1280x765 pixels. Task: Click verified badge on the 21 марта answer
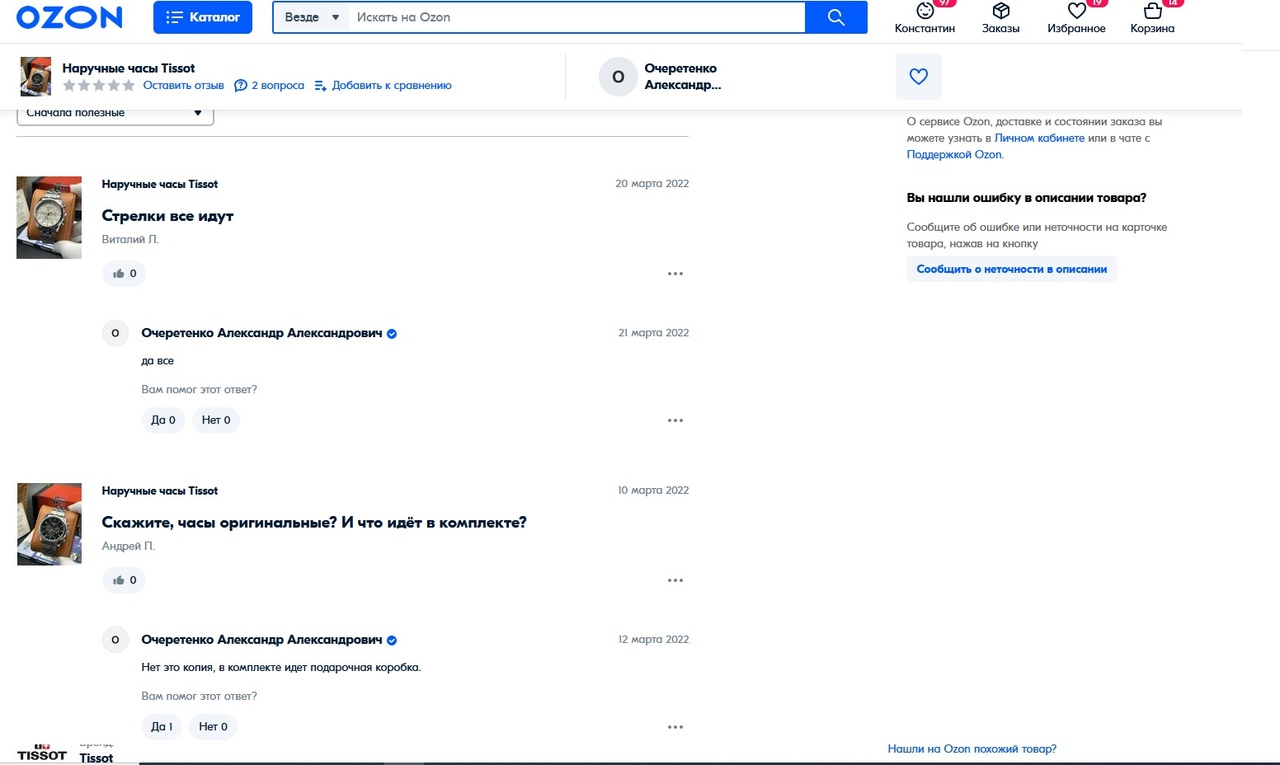[x=392, y=334]
